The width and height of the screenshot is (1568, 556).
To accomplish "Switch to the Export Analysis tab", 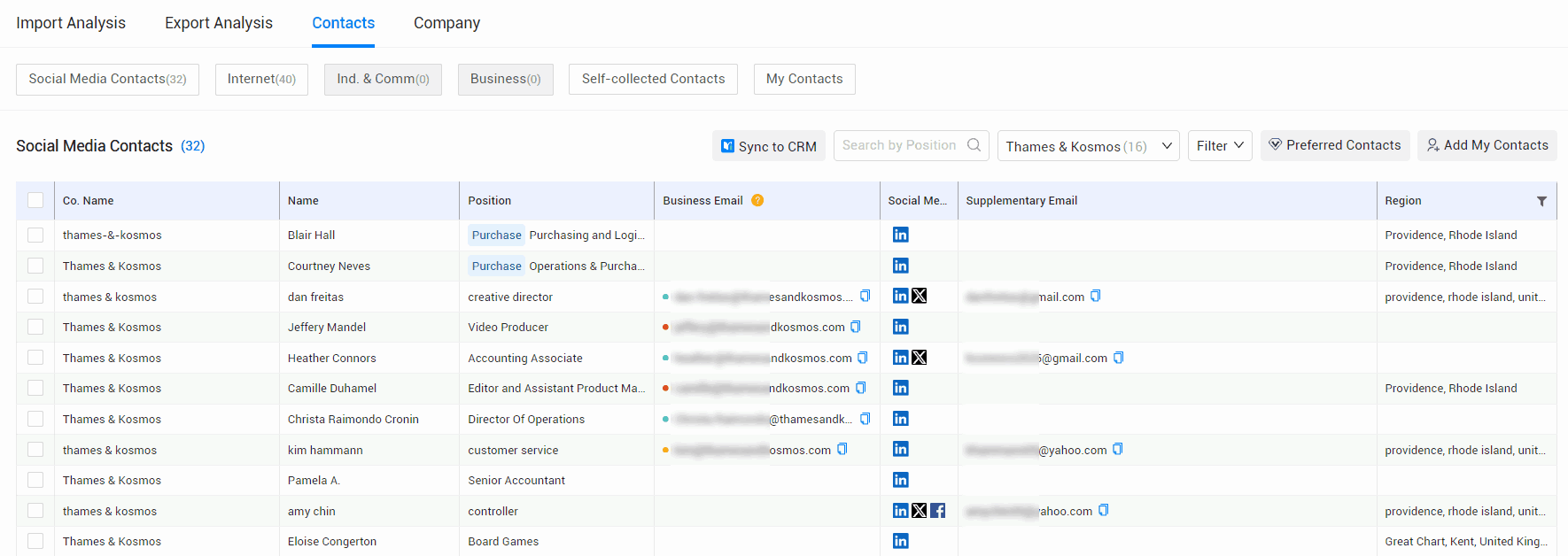I will pyautogui.click(x=219, y=23).
